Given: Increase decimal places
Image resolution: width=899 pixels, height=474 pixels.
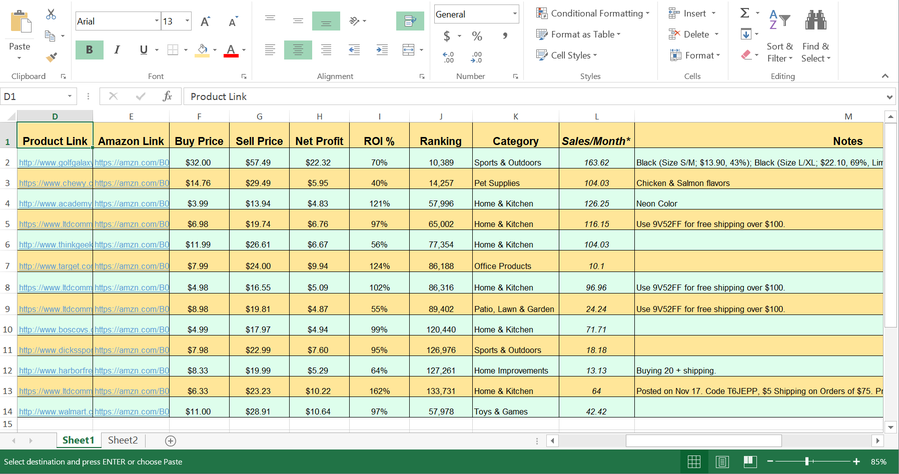Looking at the screenshot, I should point(448,57).
